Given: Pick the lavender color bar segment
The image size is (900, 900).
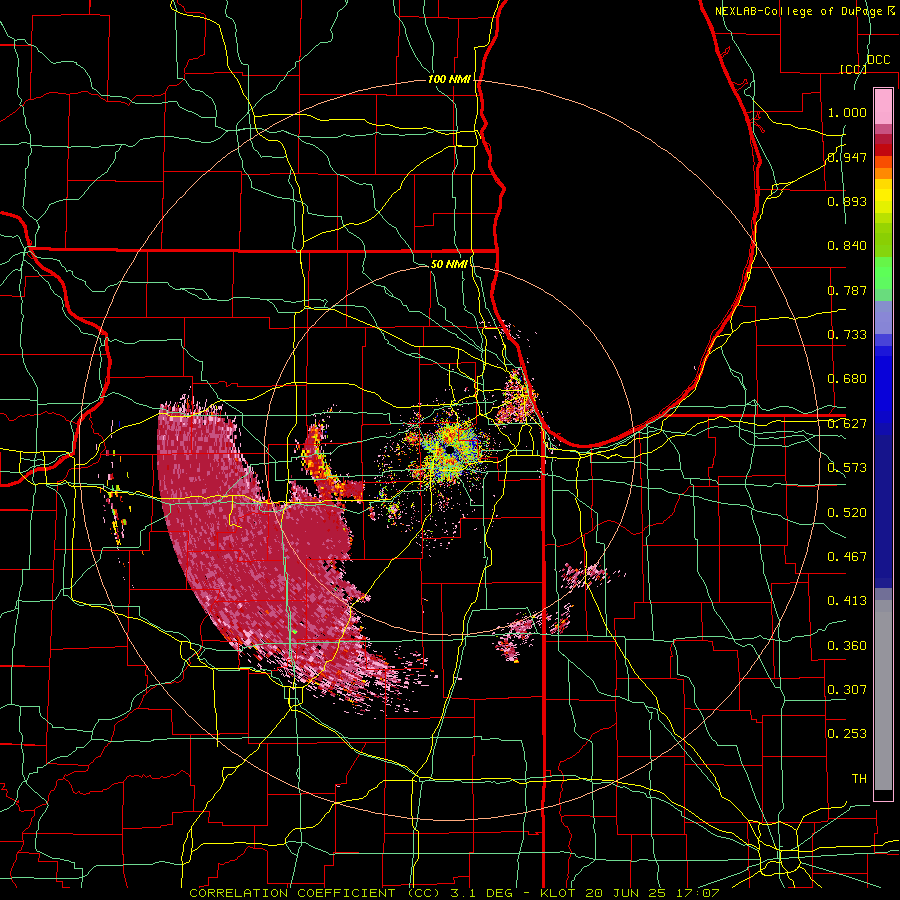Looking at the screenshot, I should click(883, 317).
